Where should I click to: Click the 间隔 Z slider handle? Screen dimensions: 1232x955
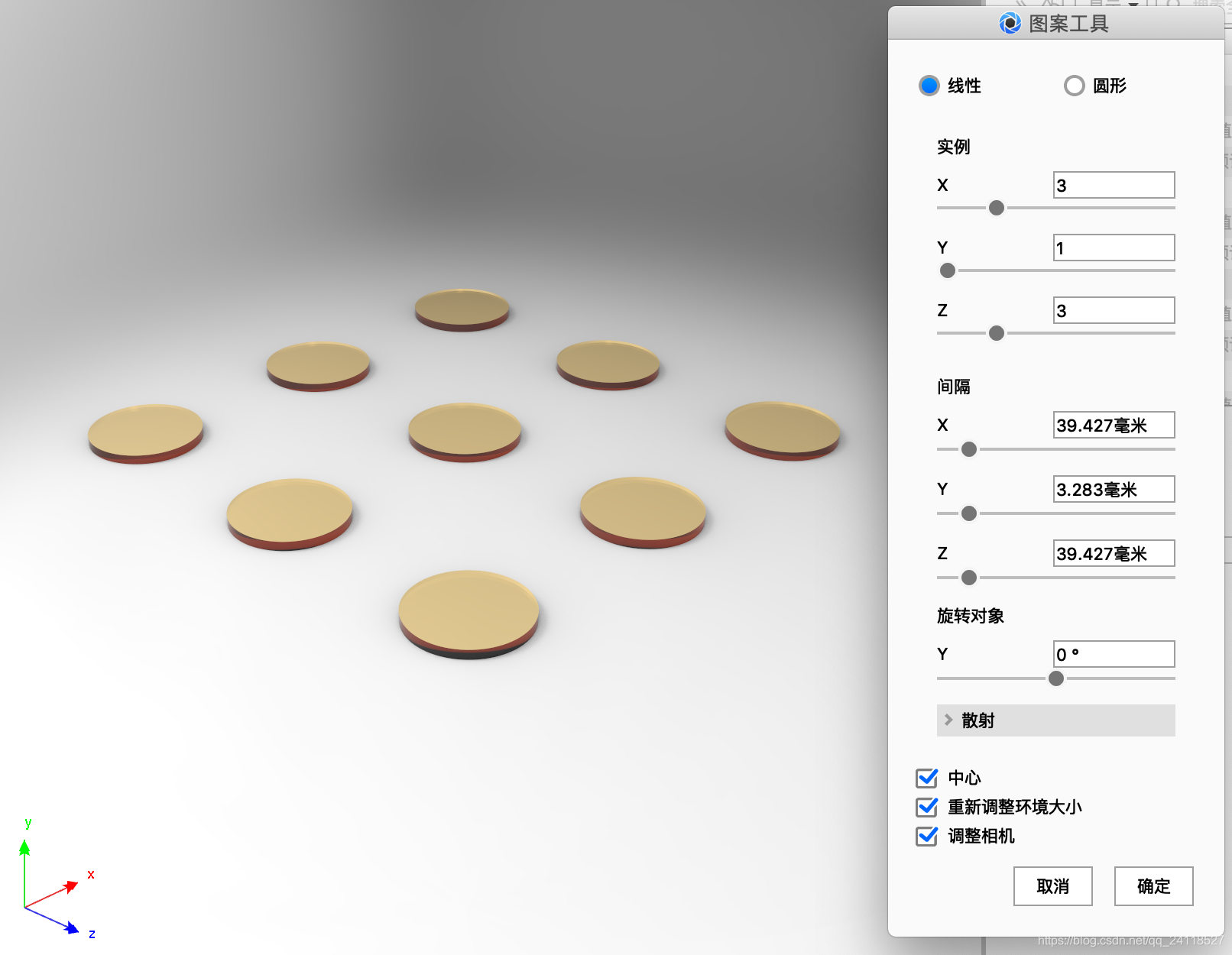[969, 578]
